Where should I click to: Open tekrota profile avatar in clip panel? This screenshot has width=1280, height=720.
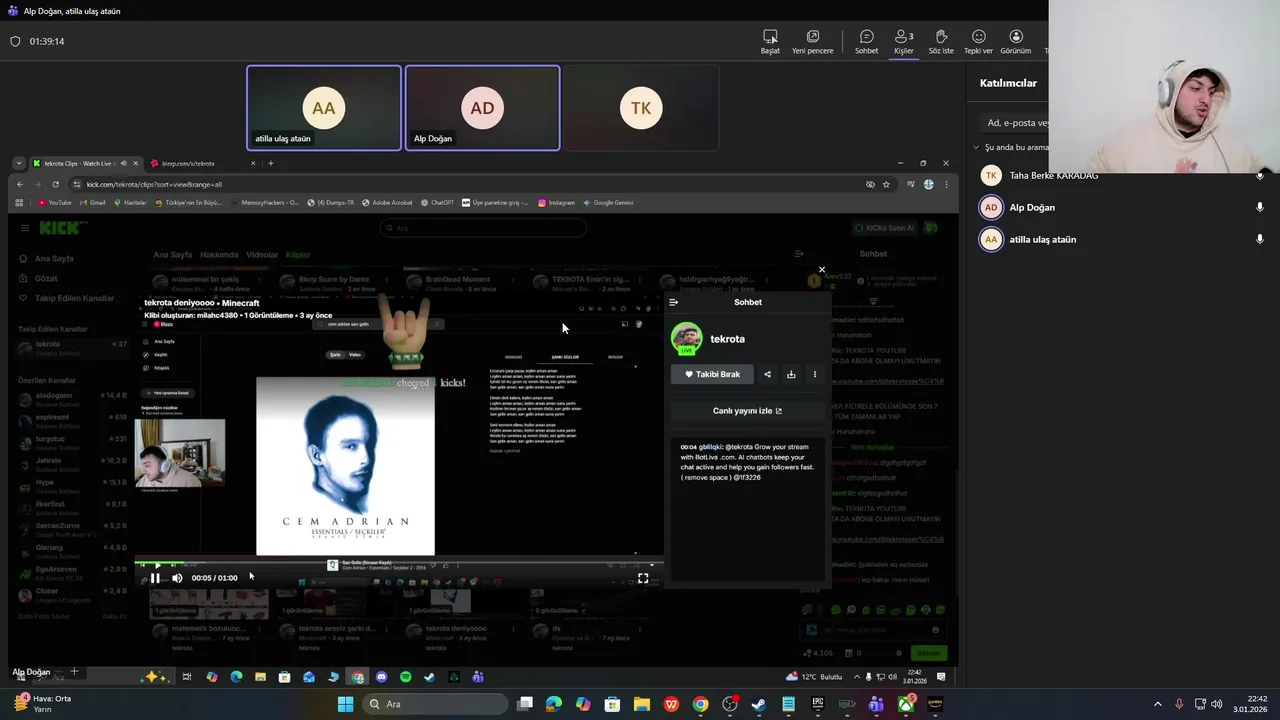(x=686, y=338)
